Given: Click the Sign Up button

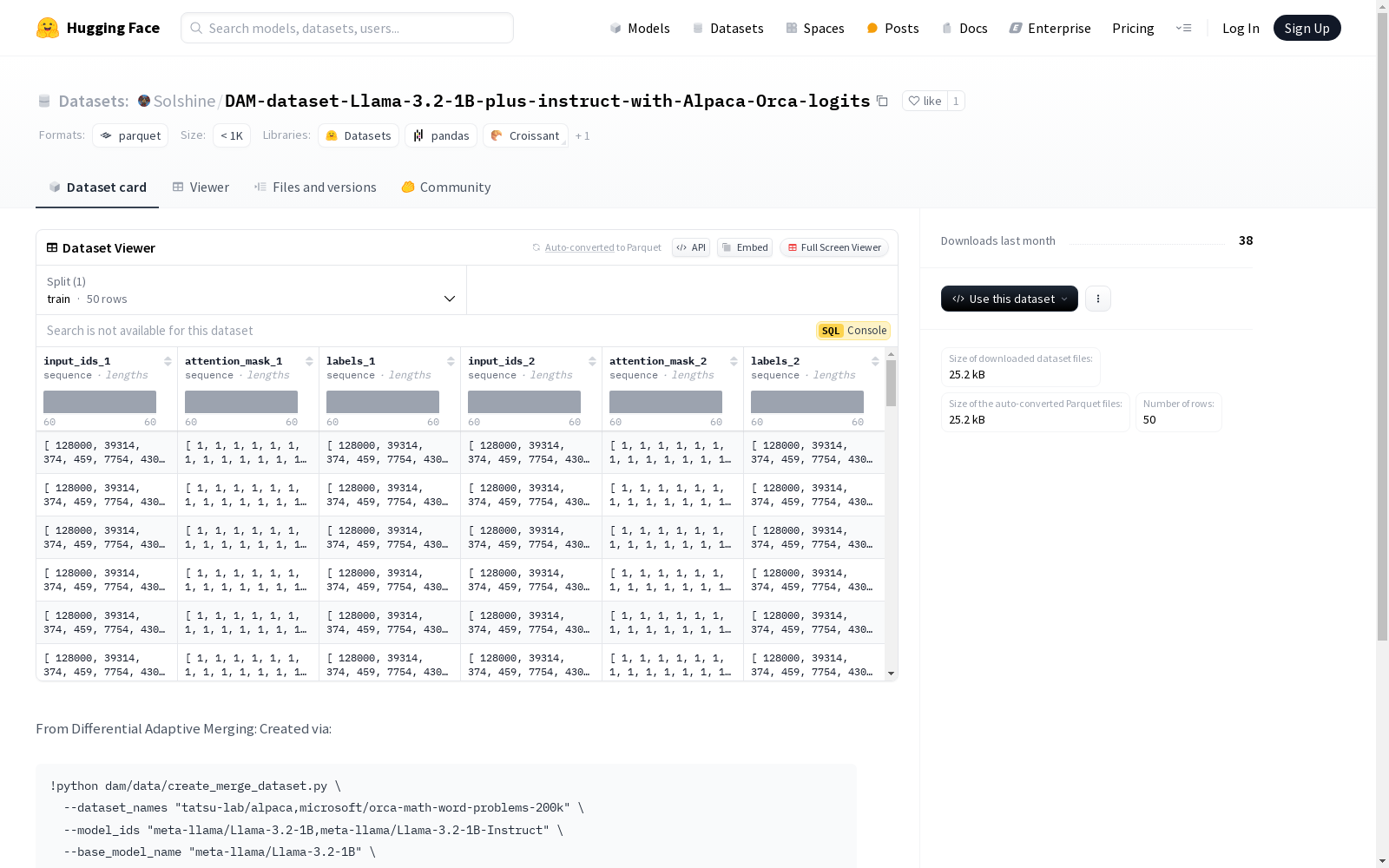Looking at the screenshot, I should [1307, 28].
